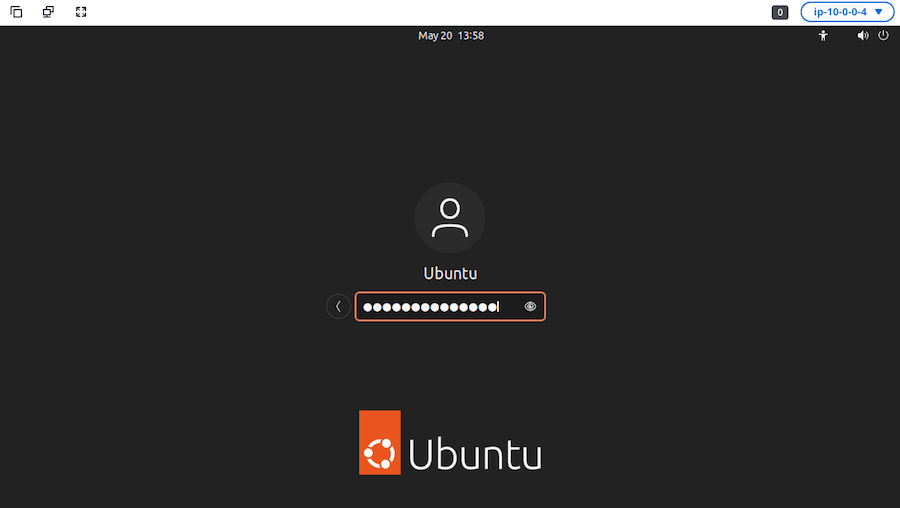900x508 pixels.
Task: Enter fullscreen mode via the expand icon
Action: (81, 12)
